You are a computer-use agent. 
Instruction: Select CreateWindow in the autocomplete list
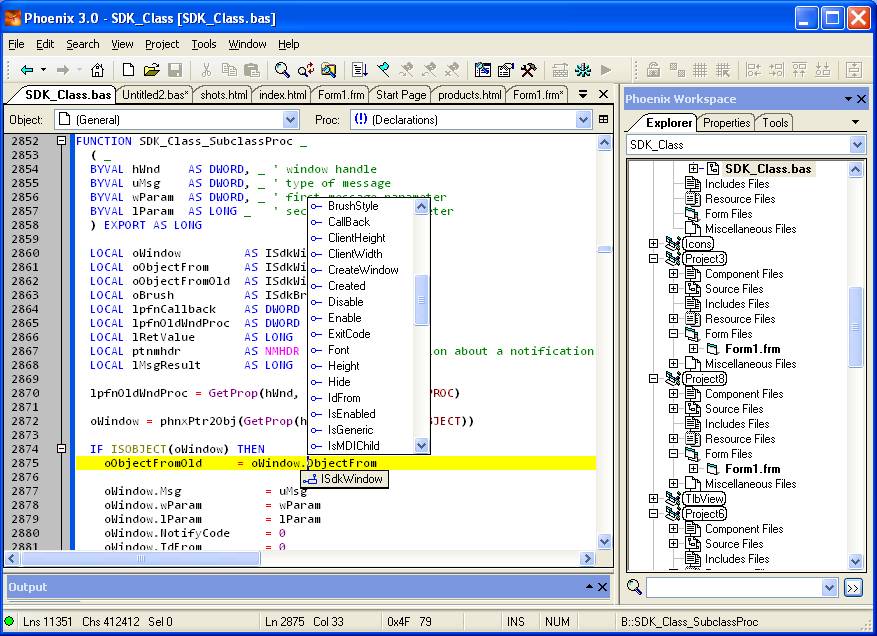click(x=363, y=270)
